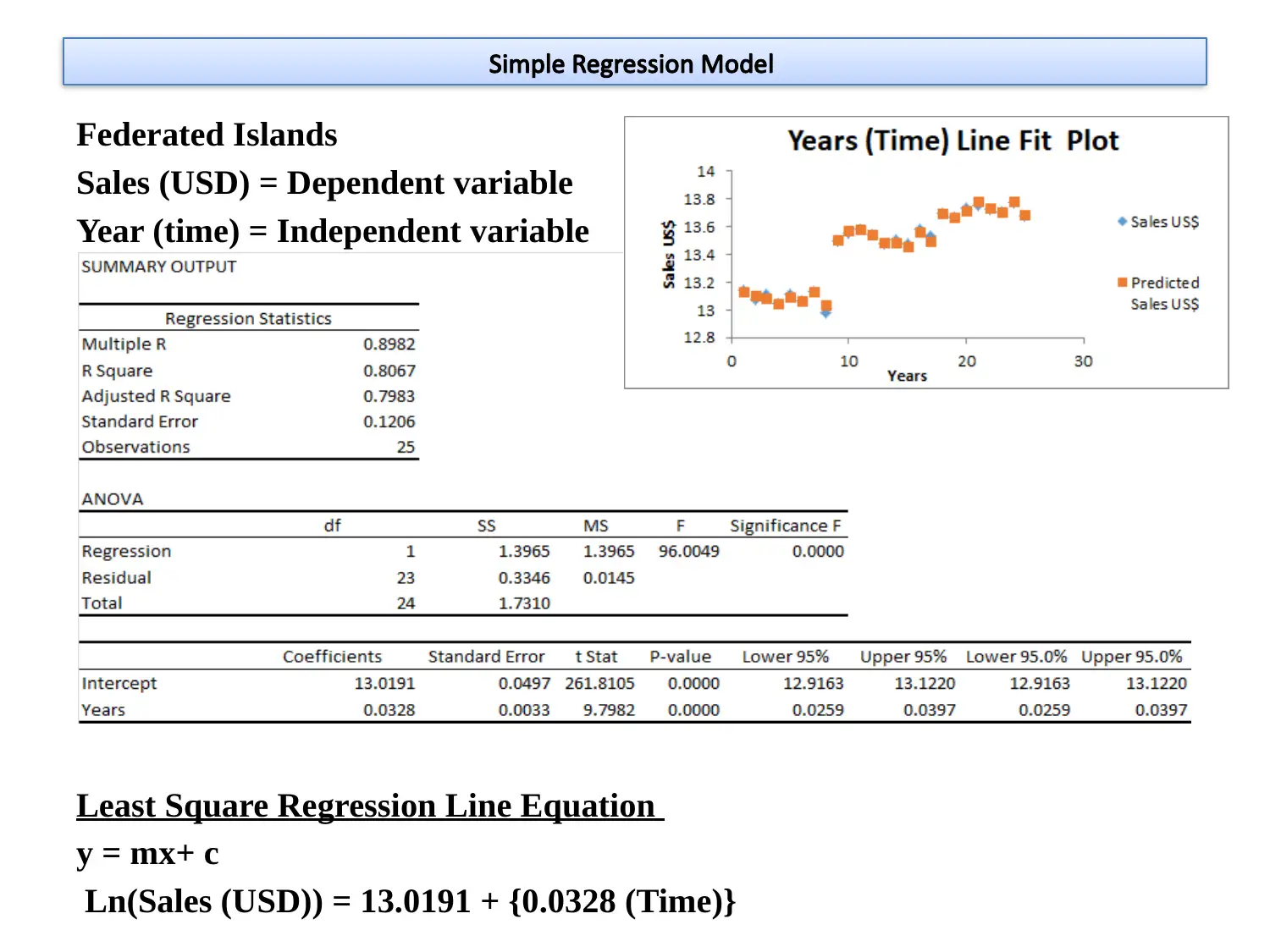
Task: Select the Years x-axis label on chart
Action: pyautogui.click(x=907, y=376)
